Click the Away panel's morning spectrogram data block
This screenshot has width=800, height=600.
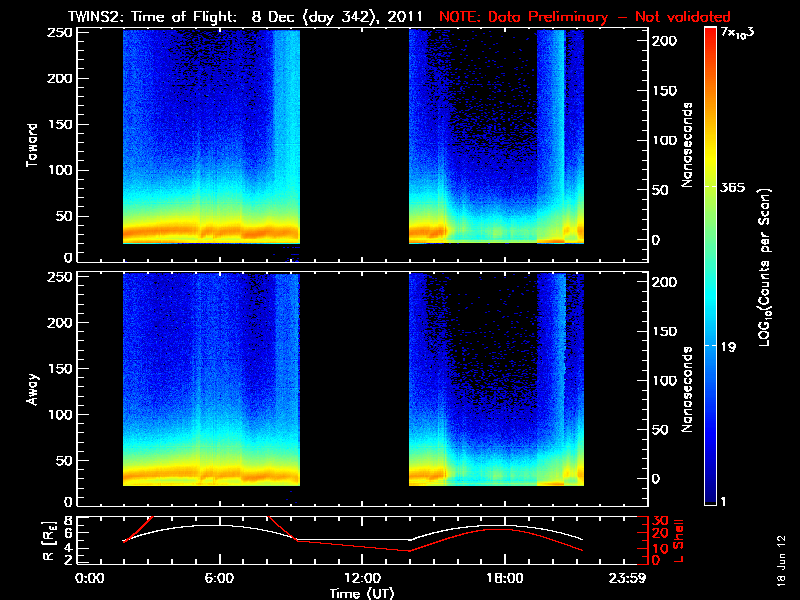[211, 380]
